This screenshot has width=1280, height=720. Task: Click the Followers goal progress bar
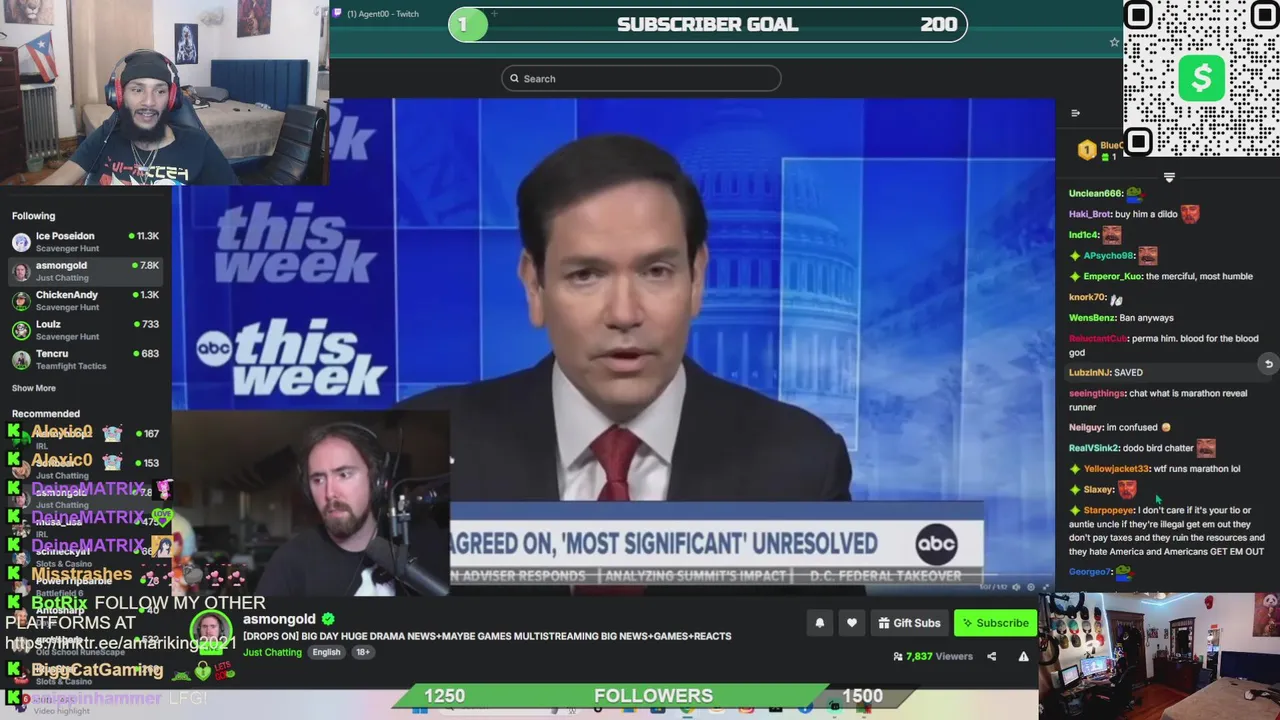click(653, 696)
